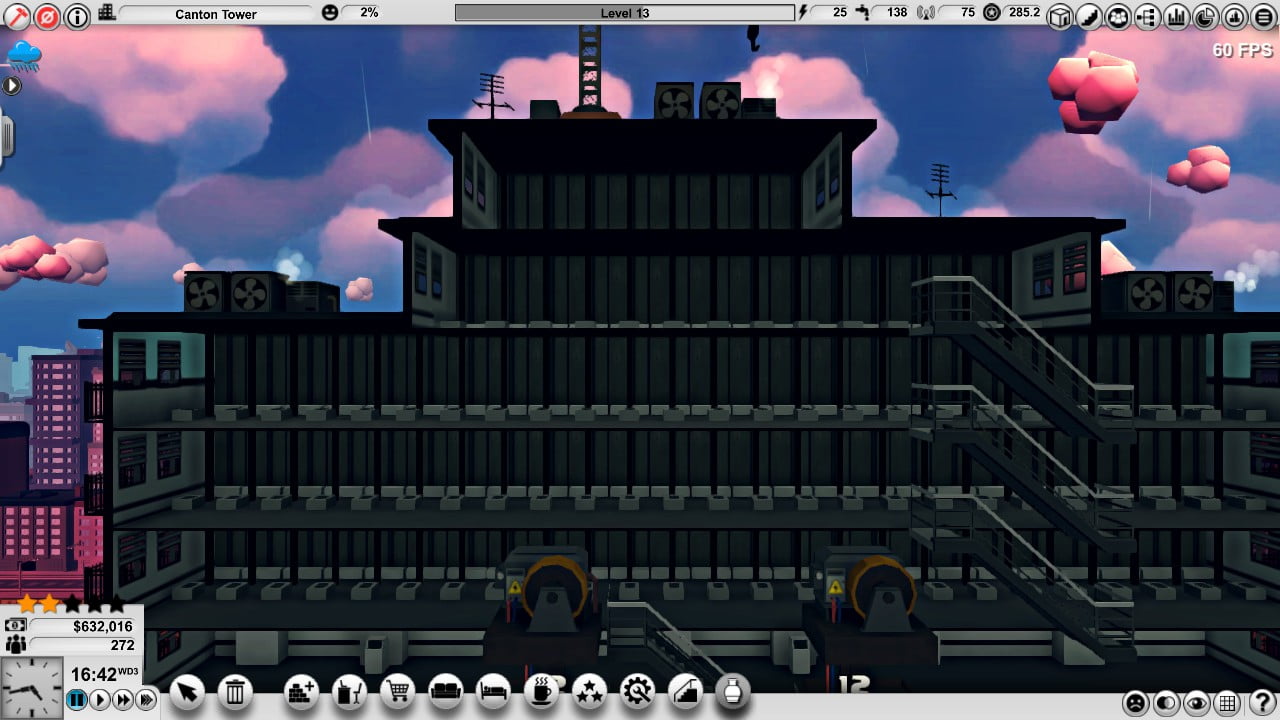Image resolution: width=1280 pixels, height=720 pixels.
Task: Set game speed to fastest
Action: [146, 700]
